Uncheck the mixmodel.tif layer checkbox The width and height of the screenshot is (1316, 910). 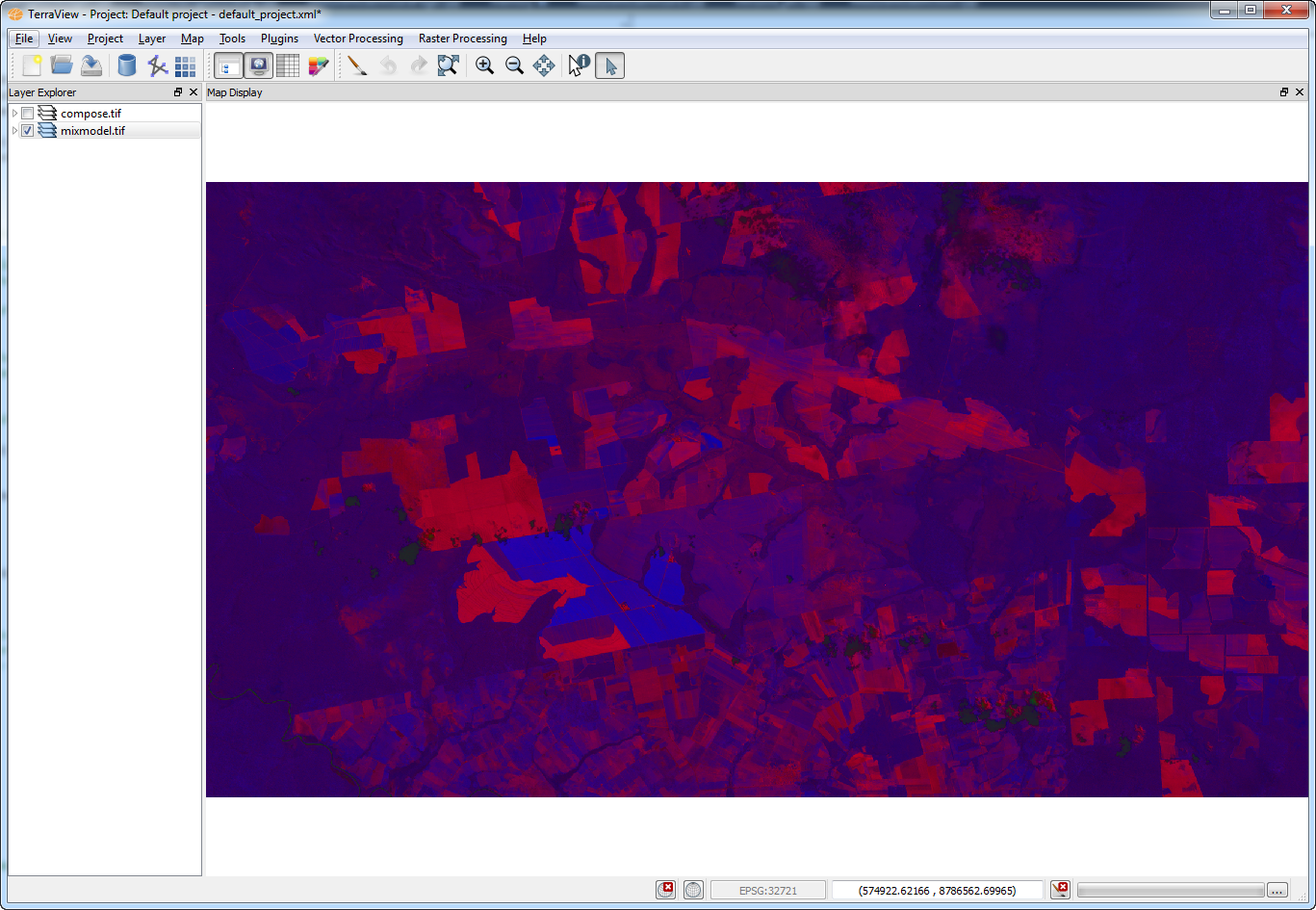28,131
